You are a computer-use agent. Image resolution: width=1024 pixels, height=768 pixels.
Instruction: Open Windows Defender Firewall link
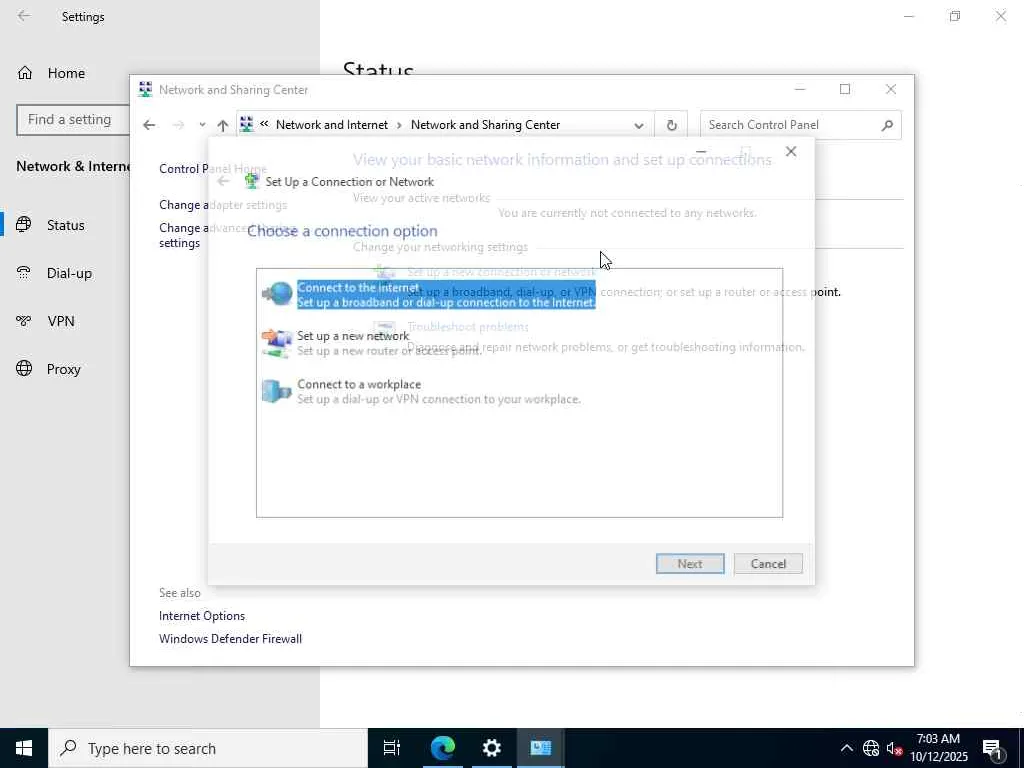230,639
